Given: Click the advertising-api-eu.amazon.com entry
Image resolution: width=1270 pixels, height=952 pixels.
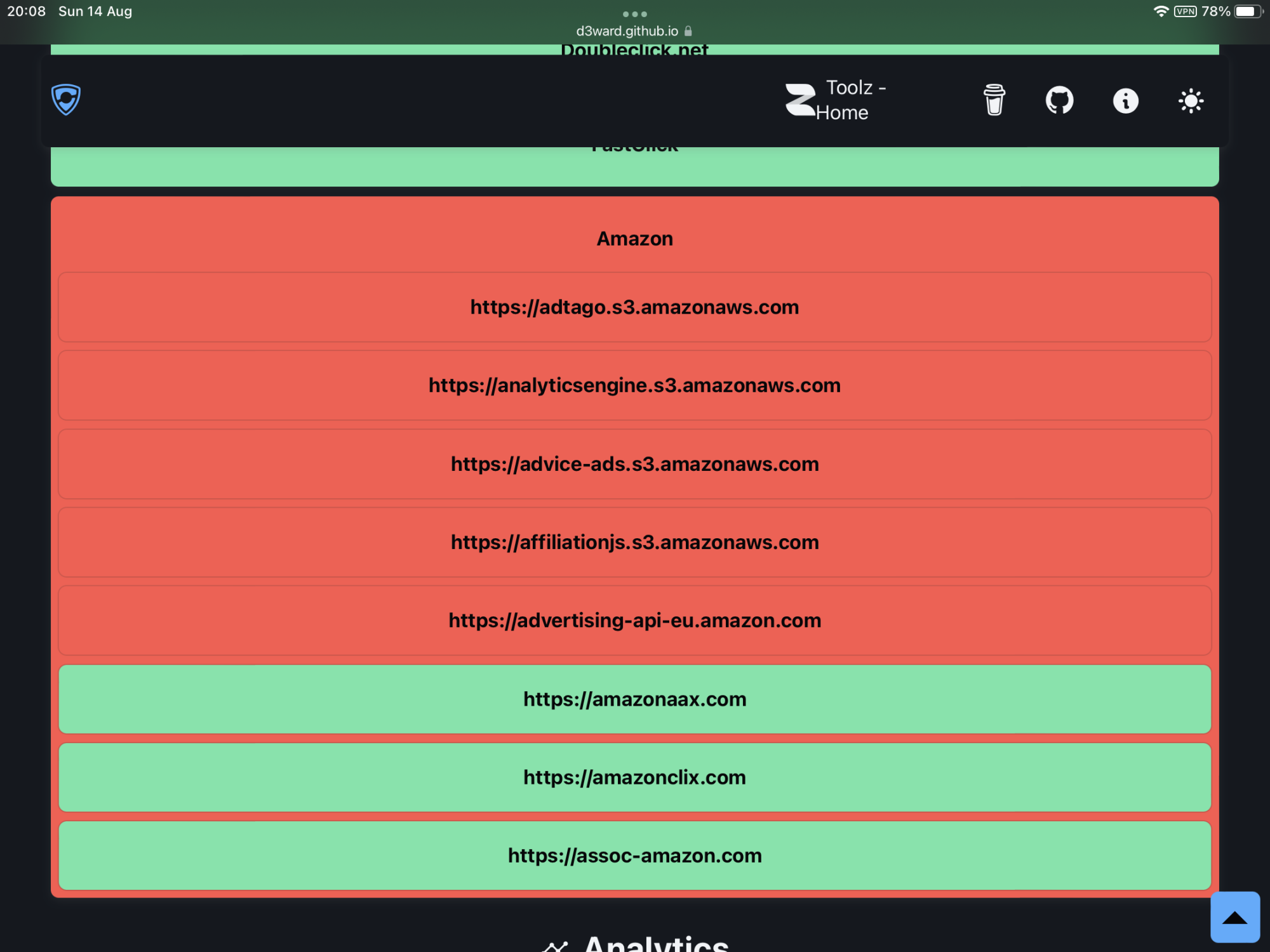Looking at the screenshot, I should (x=634, y=620).
